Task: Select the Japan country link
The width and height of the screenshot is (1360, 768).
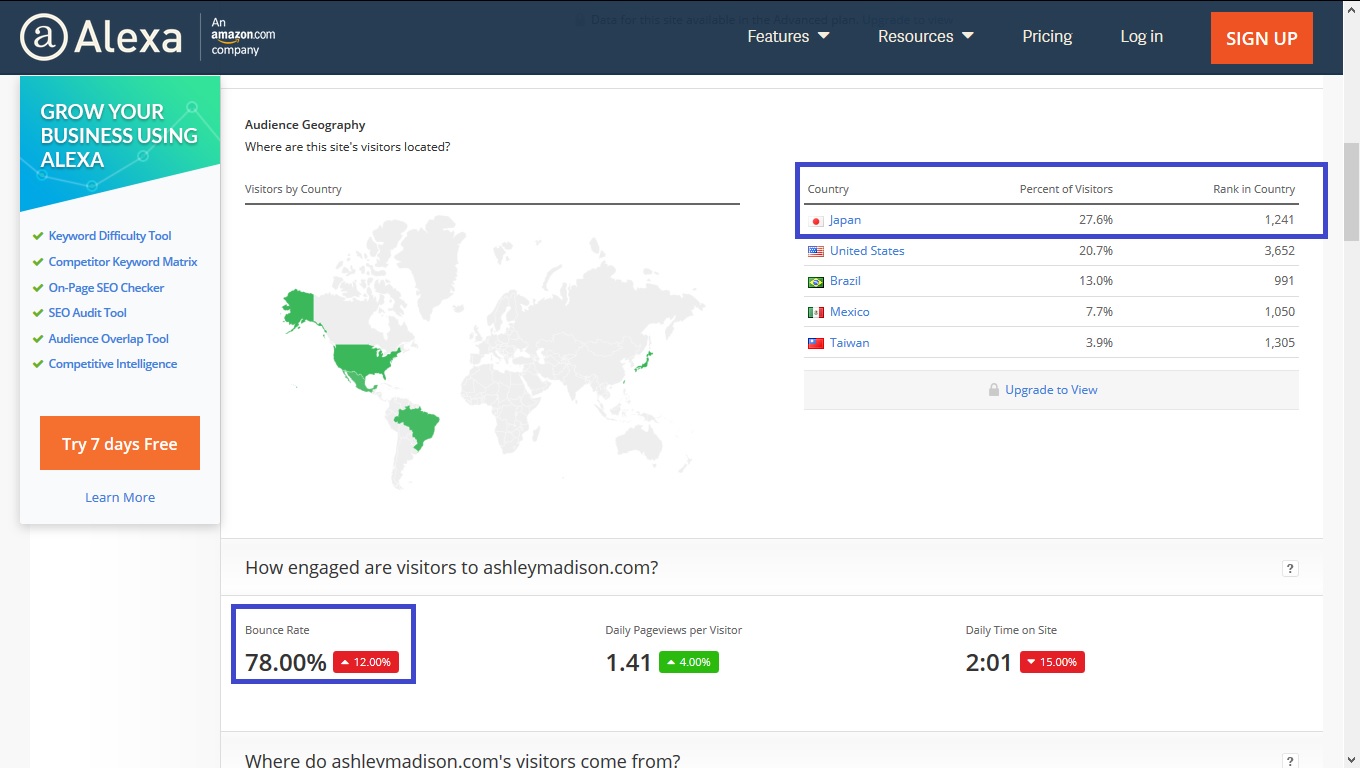Action: click(x=845, y=220)
